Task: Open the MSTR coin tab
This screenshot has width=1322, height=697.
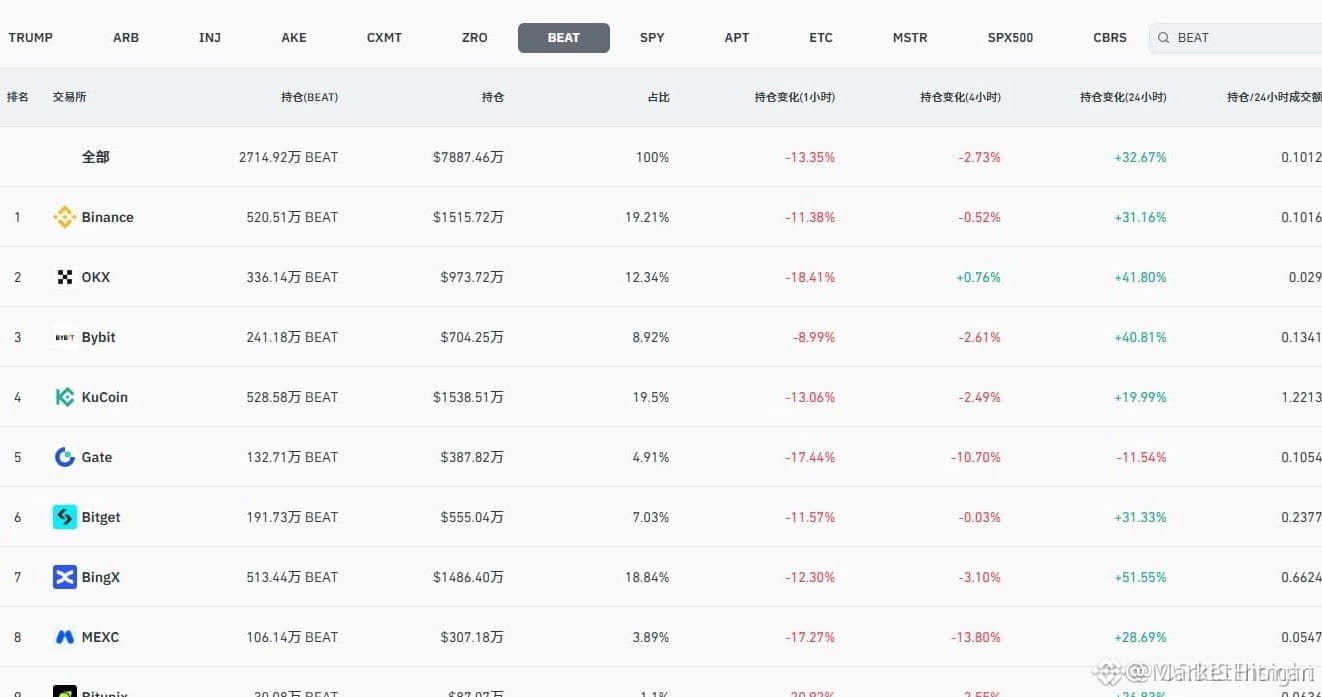Action: [x=910, y=38]
